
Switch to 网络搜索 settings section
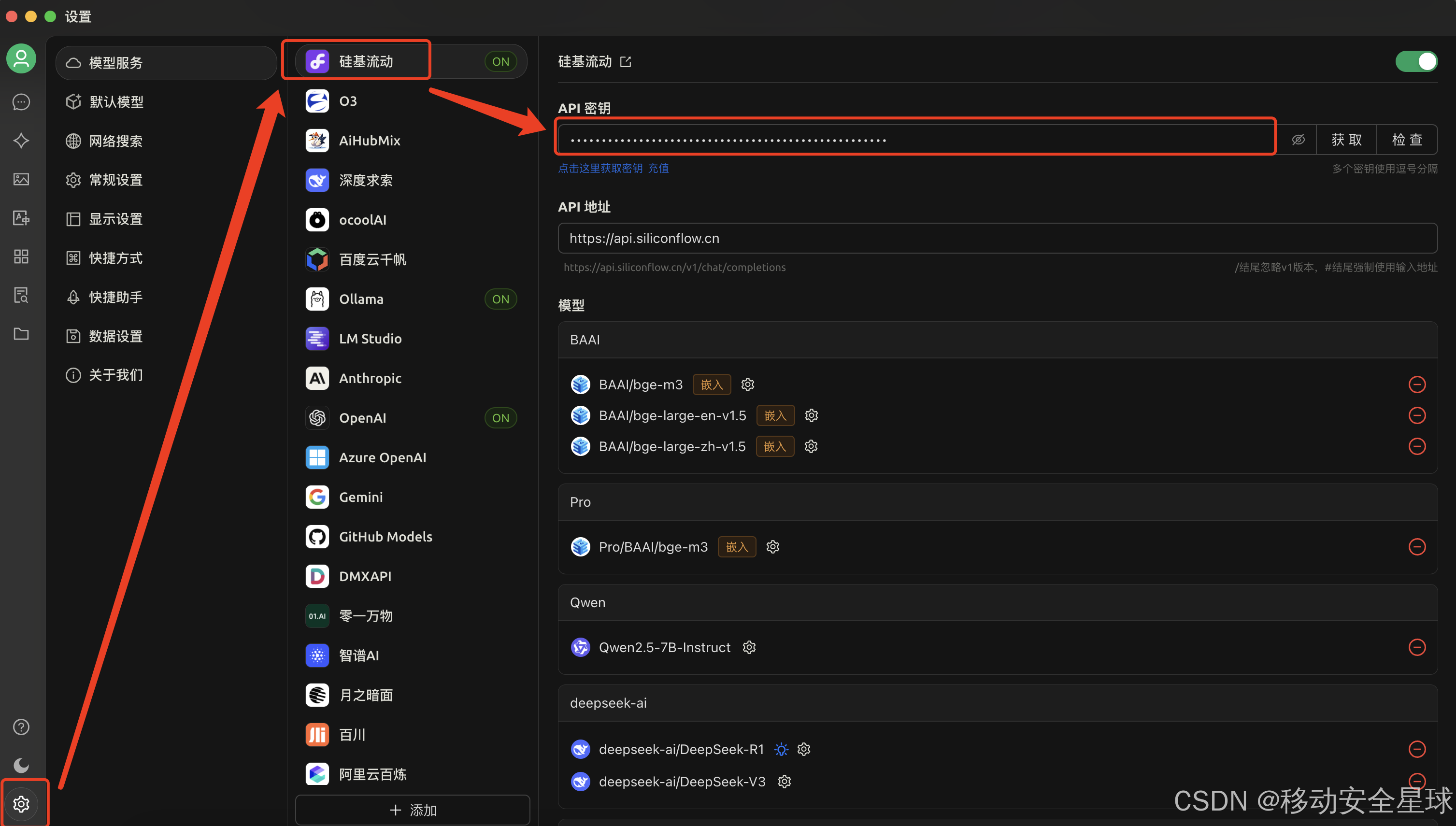tap(116, 141)
